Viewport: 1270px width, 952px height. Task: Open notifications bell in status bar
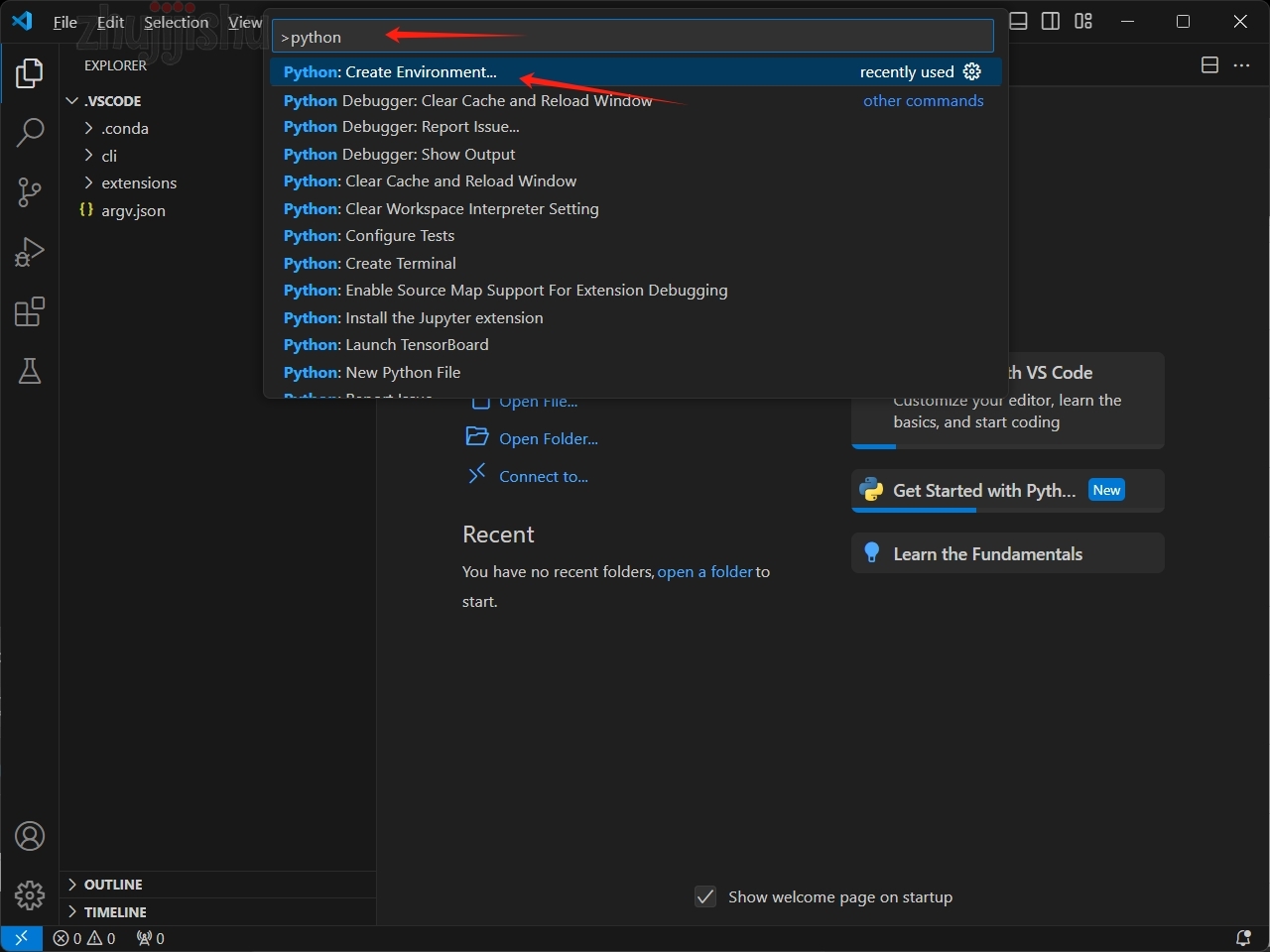pos(1243,938)
